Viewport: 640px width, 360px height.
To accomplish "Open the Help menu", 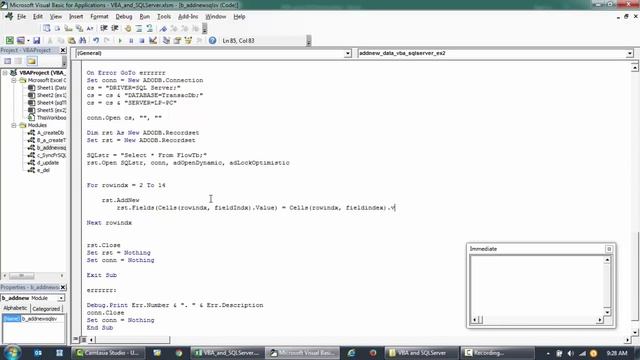I will click(239, 17).
